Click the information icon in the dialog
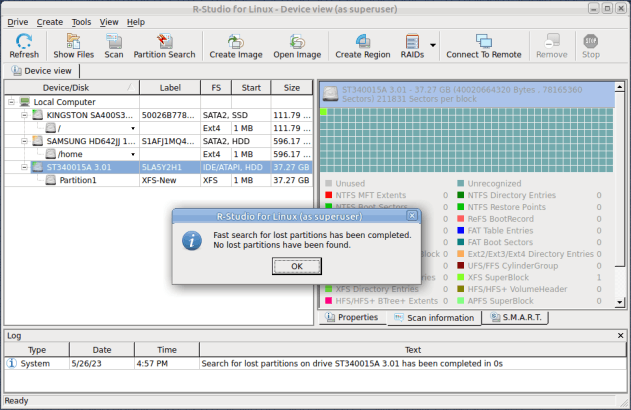631x410 pixels. [192, 241]
